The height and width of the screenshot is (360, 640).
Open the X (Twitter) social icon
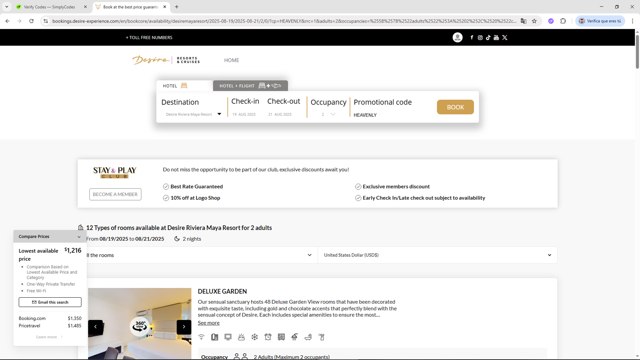[x=505, y=38]
